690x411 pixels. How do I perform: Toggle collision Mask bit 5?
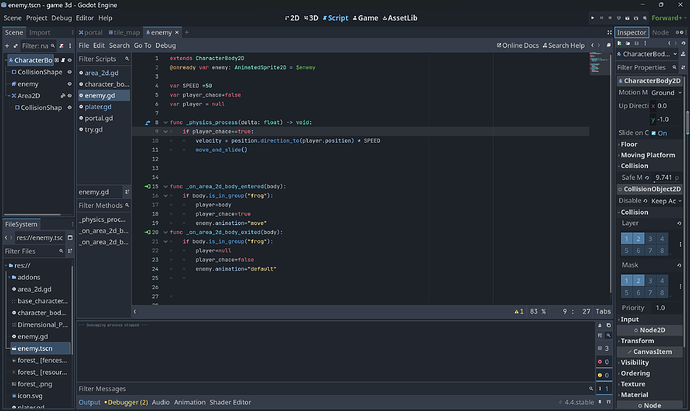pos(627,292)
